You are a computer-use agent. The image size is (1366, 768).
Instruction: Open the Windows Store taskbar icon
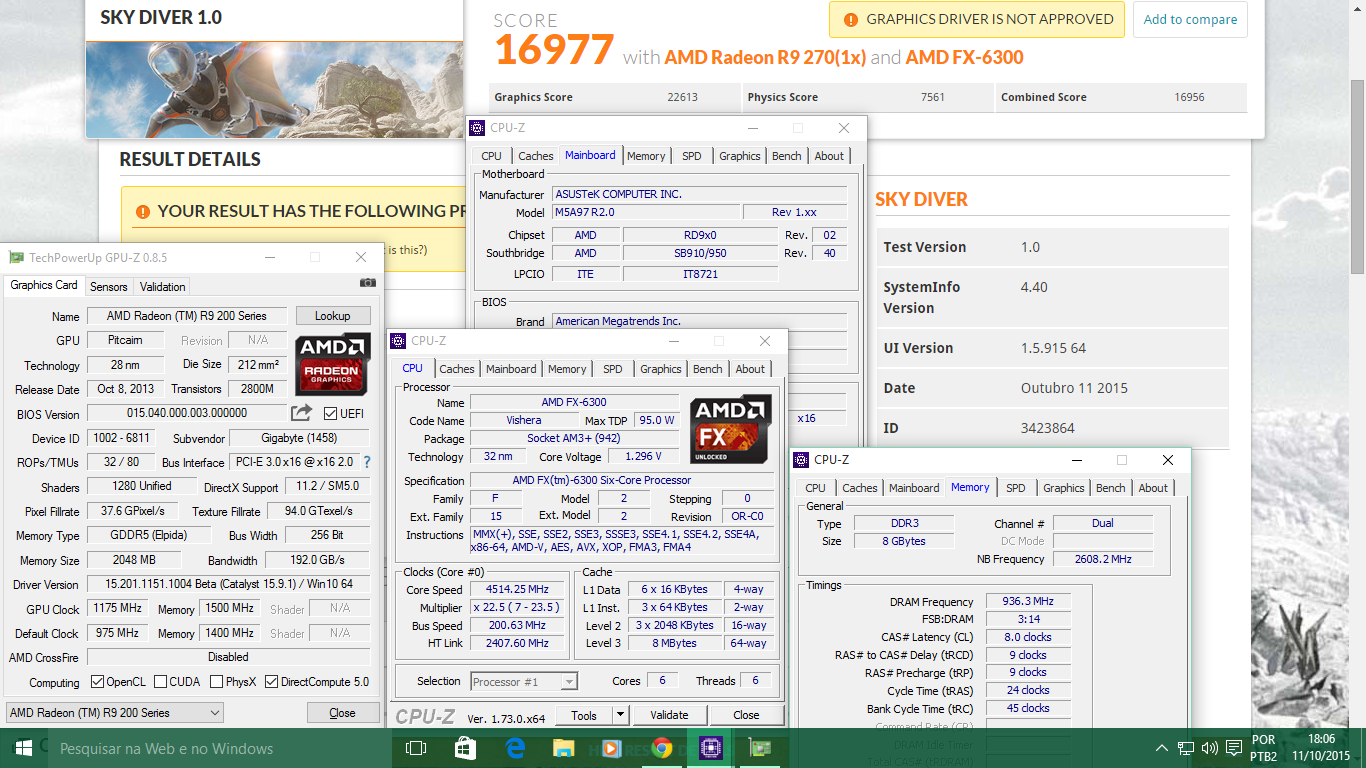pos(465,748)
